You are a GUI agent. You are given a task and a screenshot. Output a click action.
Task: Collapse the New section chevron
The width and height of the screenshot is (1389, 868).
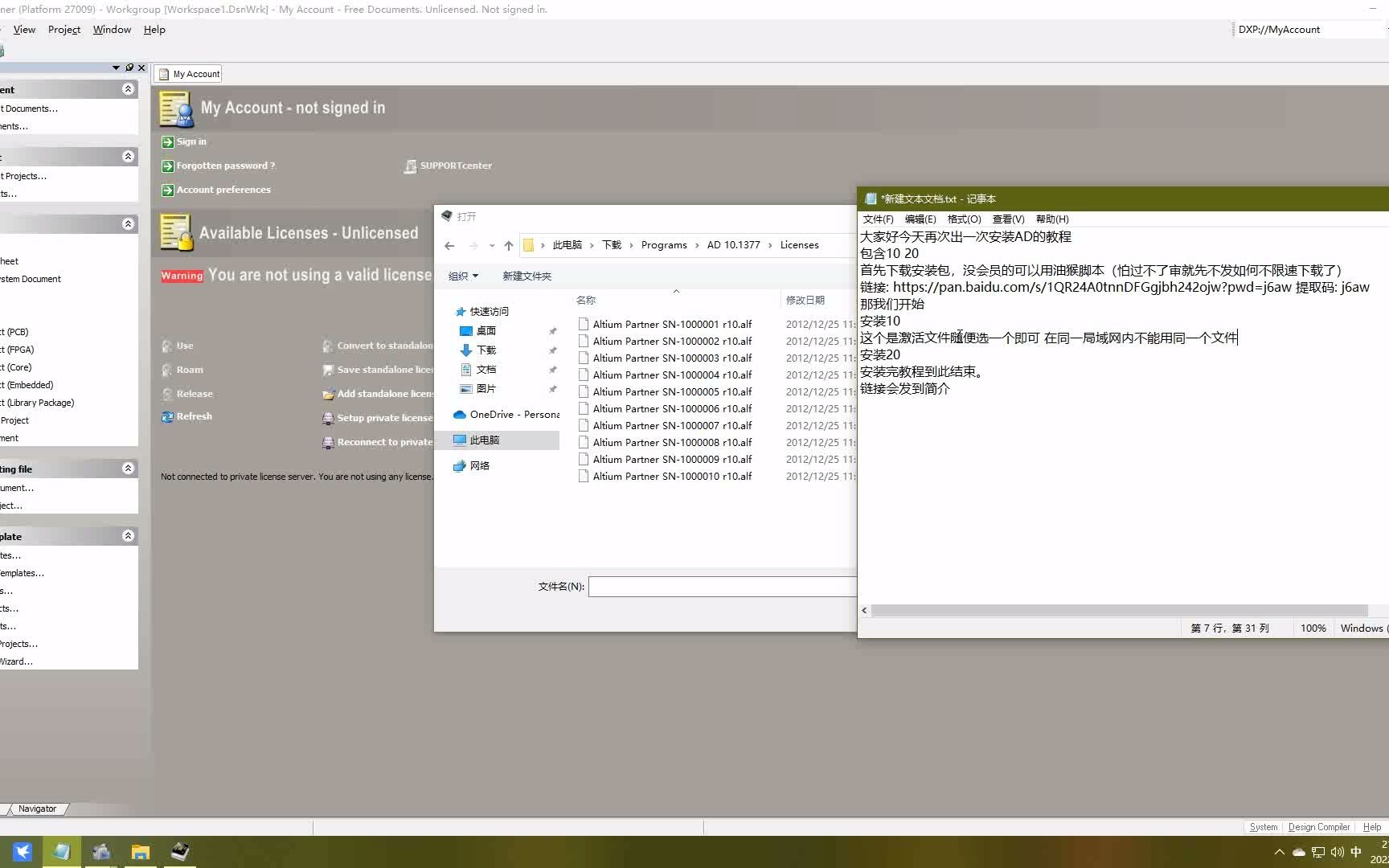pos(128,223)
